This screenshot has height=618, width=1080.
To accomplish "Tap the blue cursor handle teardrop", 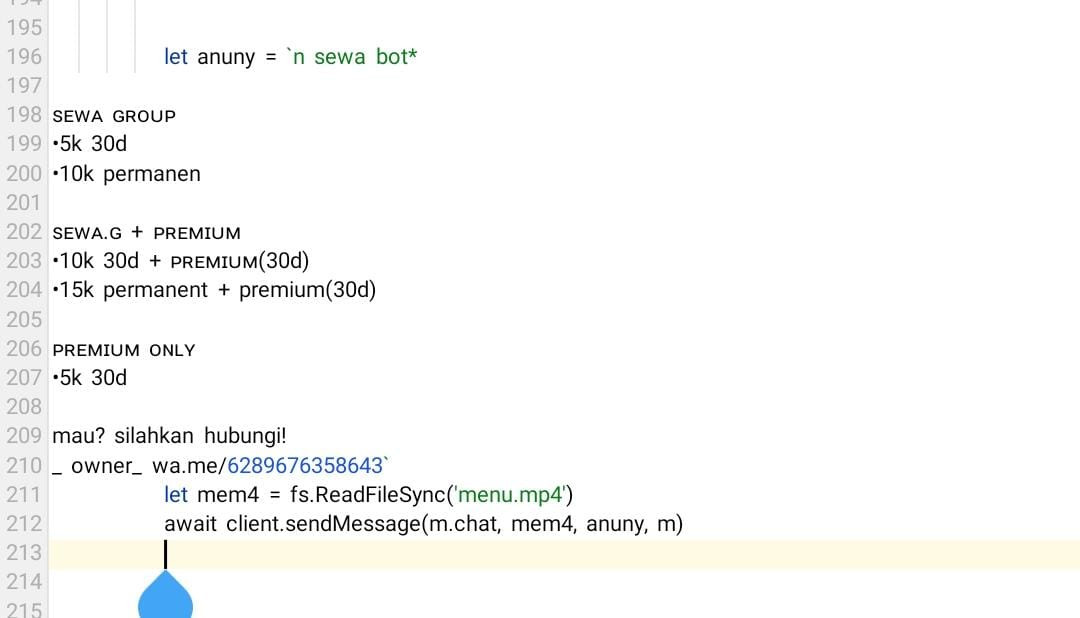I will (x=165, y=595).
